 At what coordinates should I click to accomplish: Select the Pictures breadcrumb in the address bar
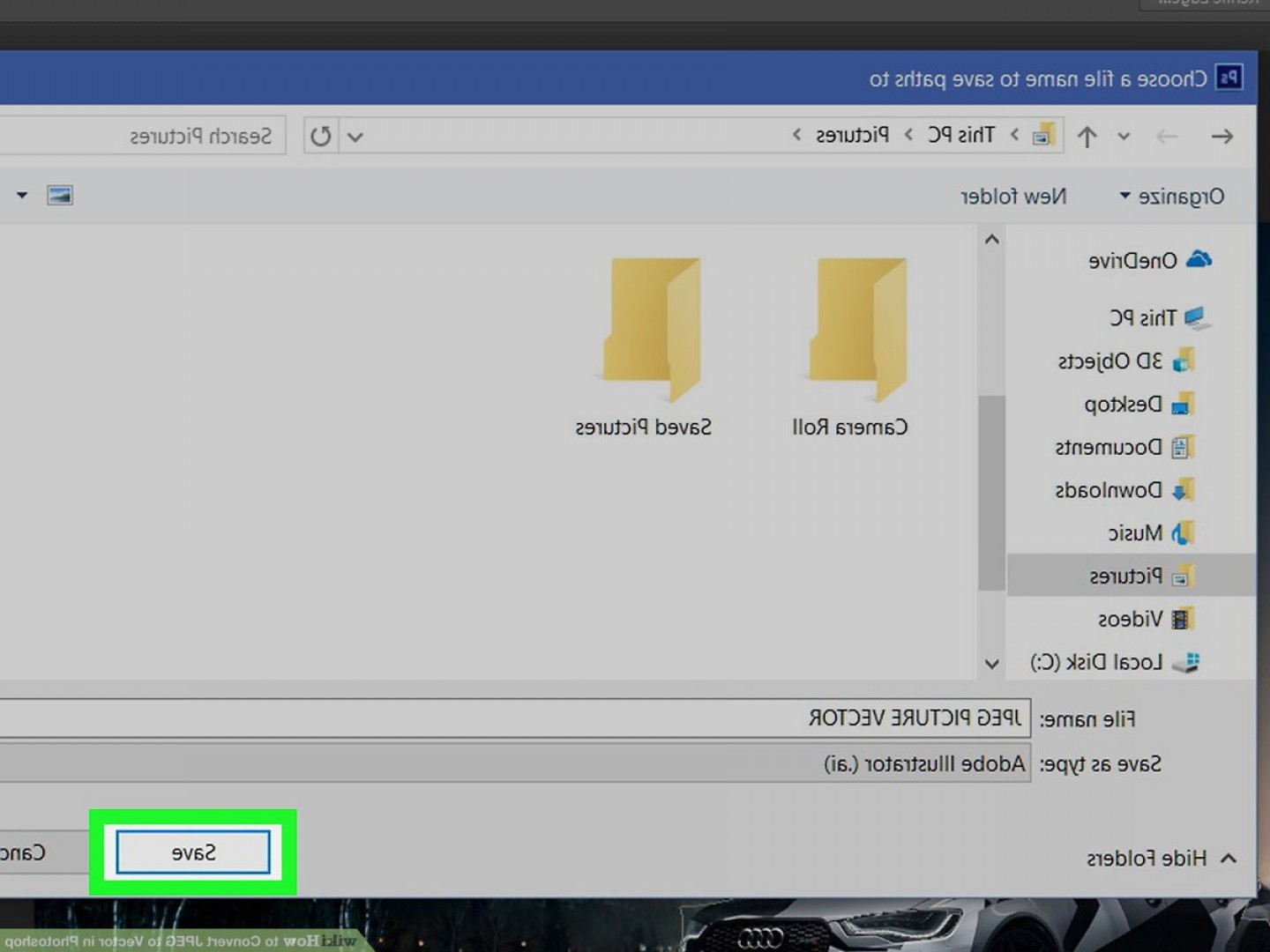852,135
